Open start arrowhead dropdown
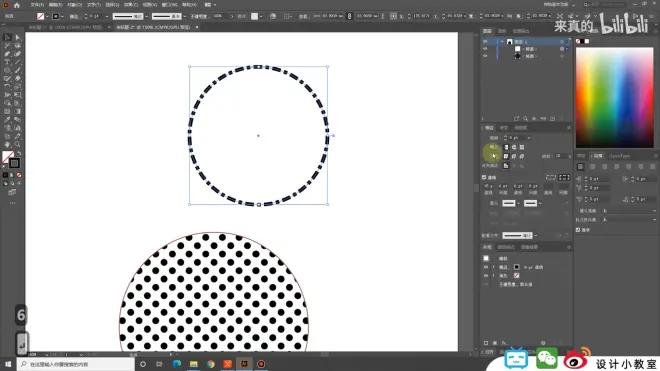The image size is (660, 371). (x=519, y=203)
